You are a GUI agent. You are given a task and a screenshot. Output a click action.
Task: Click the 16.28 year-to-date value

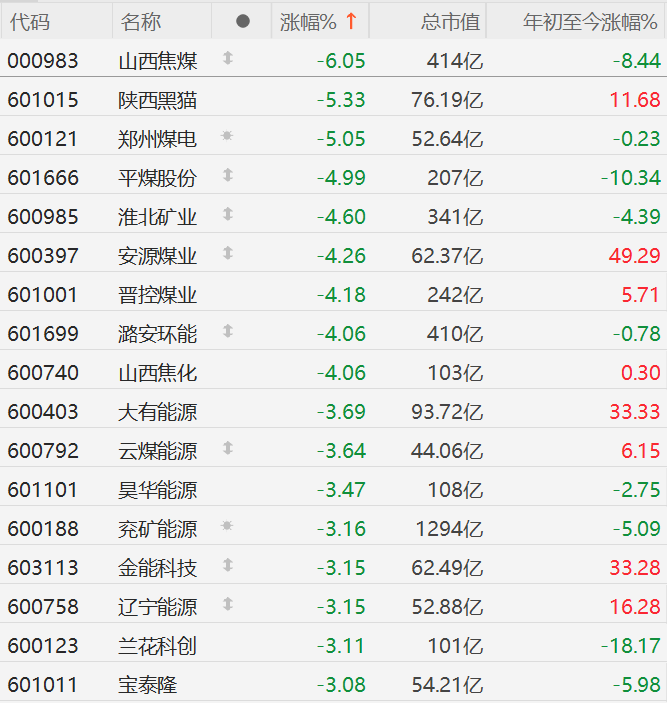[x=635, y=607]
